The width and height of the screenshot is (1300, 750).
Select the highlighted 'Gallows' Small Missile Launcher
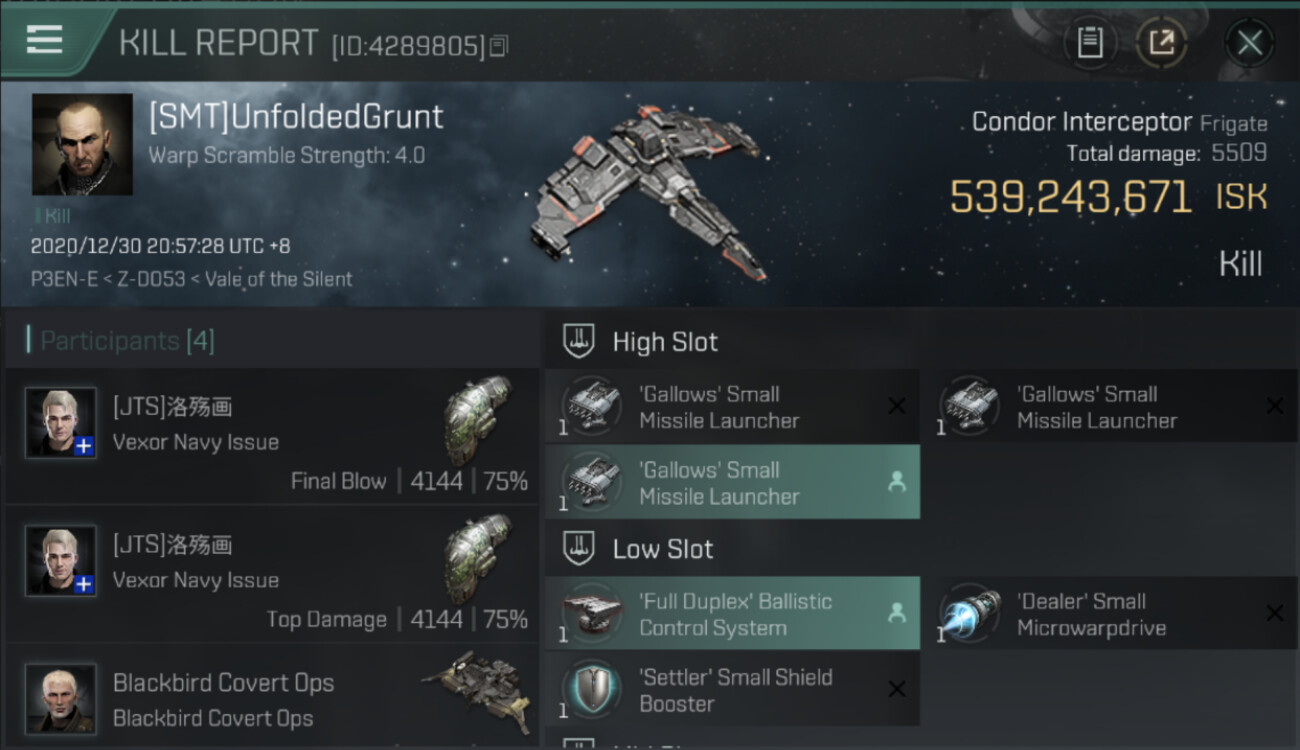click(x=732, y=483)
